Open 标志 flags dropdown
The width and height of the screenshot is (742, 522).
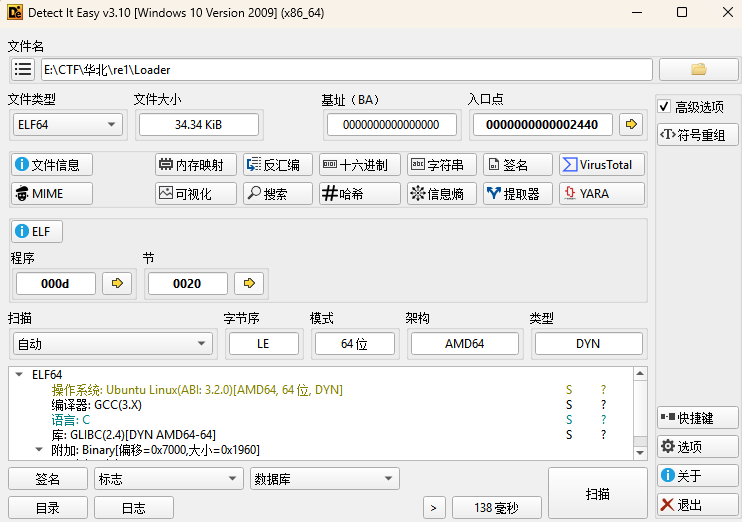click(x=168, y=478)
